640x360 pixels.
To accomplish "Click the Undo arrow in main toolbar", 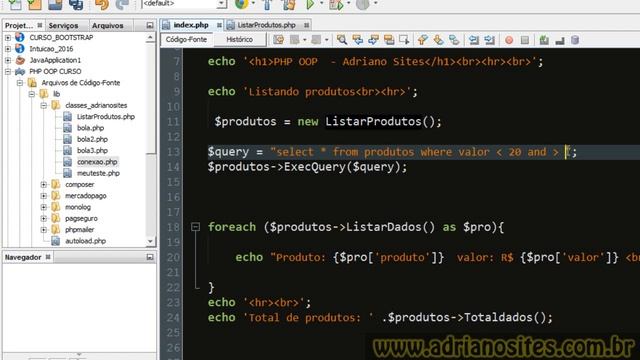I will 102,4.
